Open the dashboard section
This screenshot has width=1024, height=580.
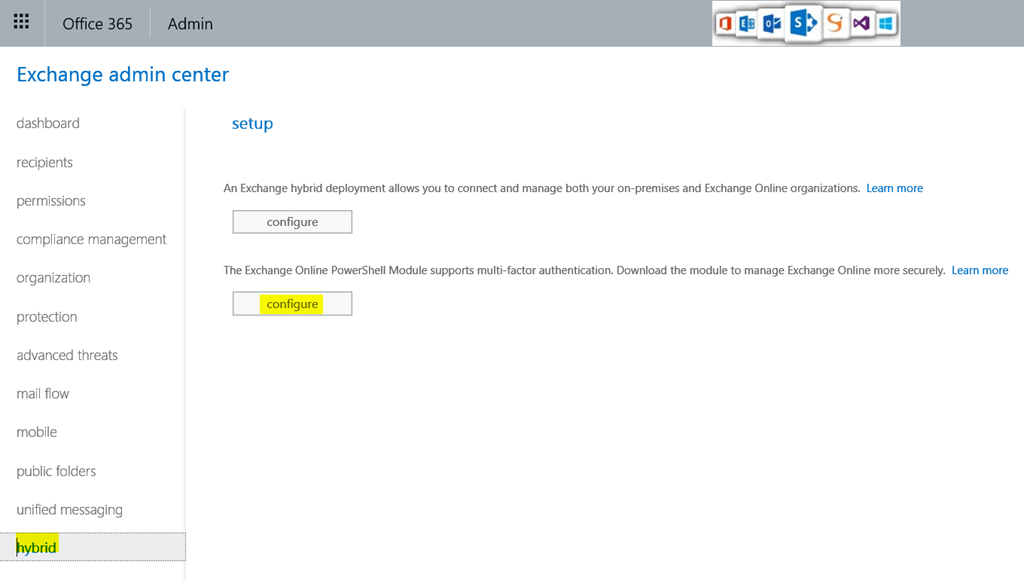coord(48,123)
